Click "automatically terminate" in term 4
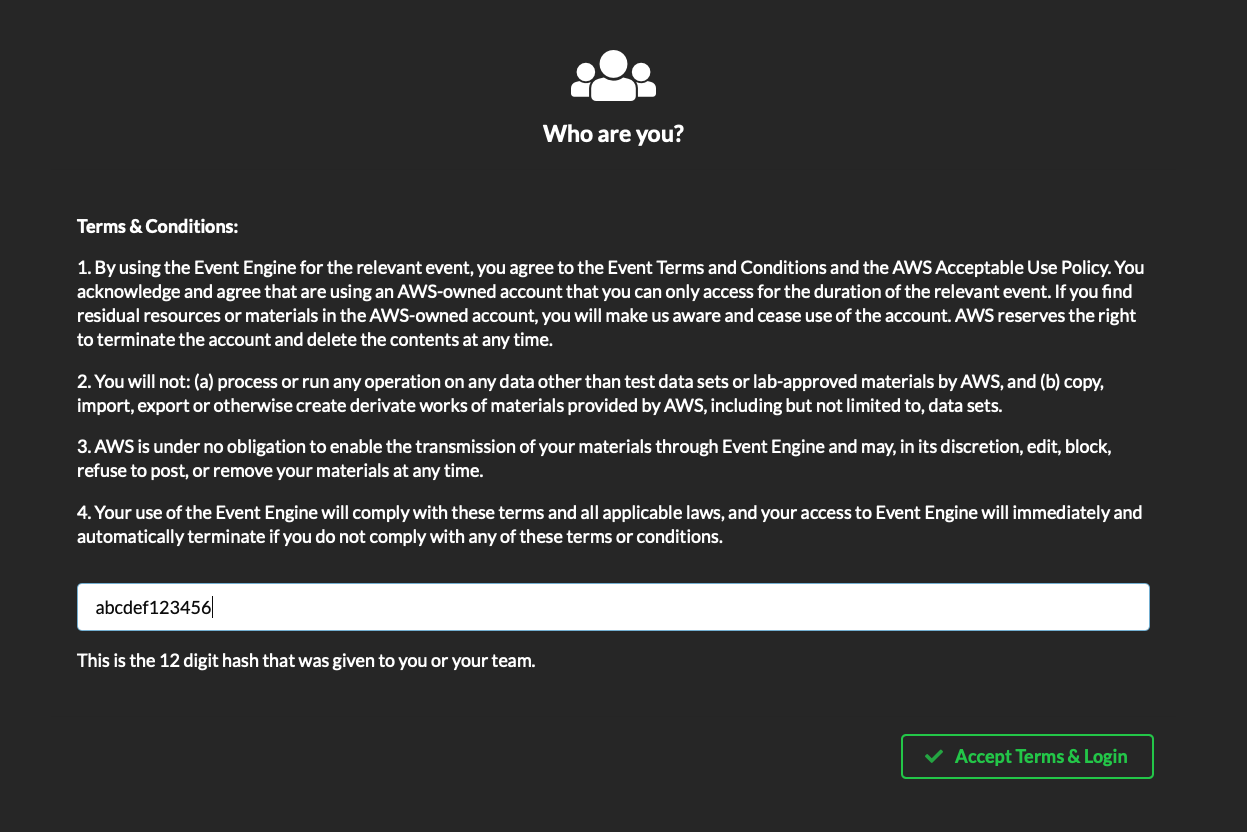 coord(161,537)
